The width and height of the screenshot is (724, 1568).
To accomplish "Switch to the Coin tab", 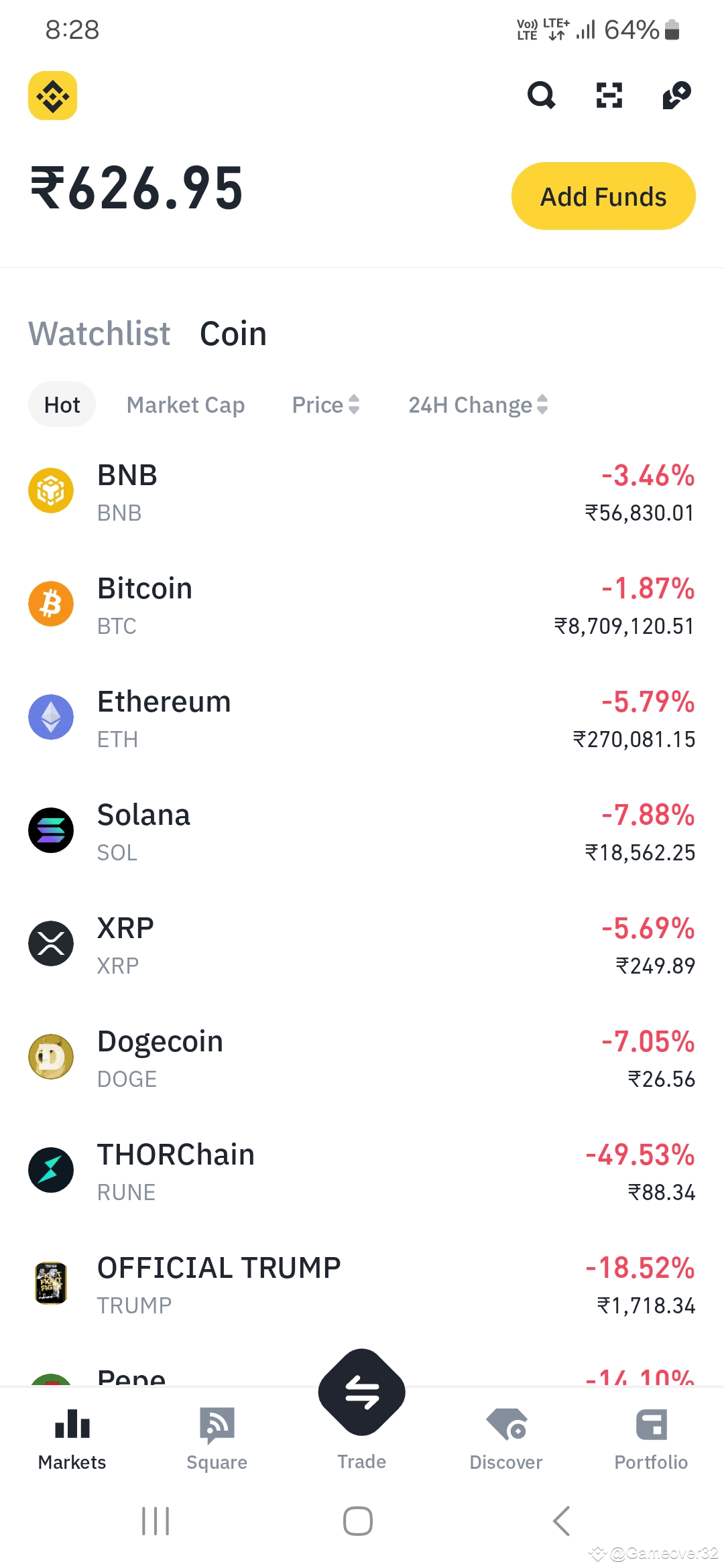I will (x=233, y=334).
